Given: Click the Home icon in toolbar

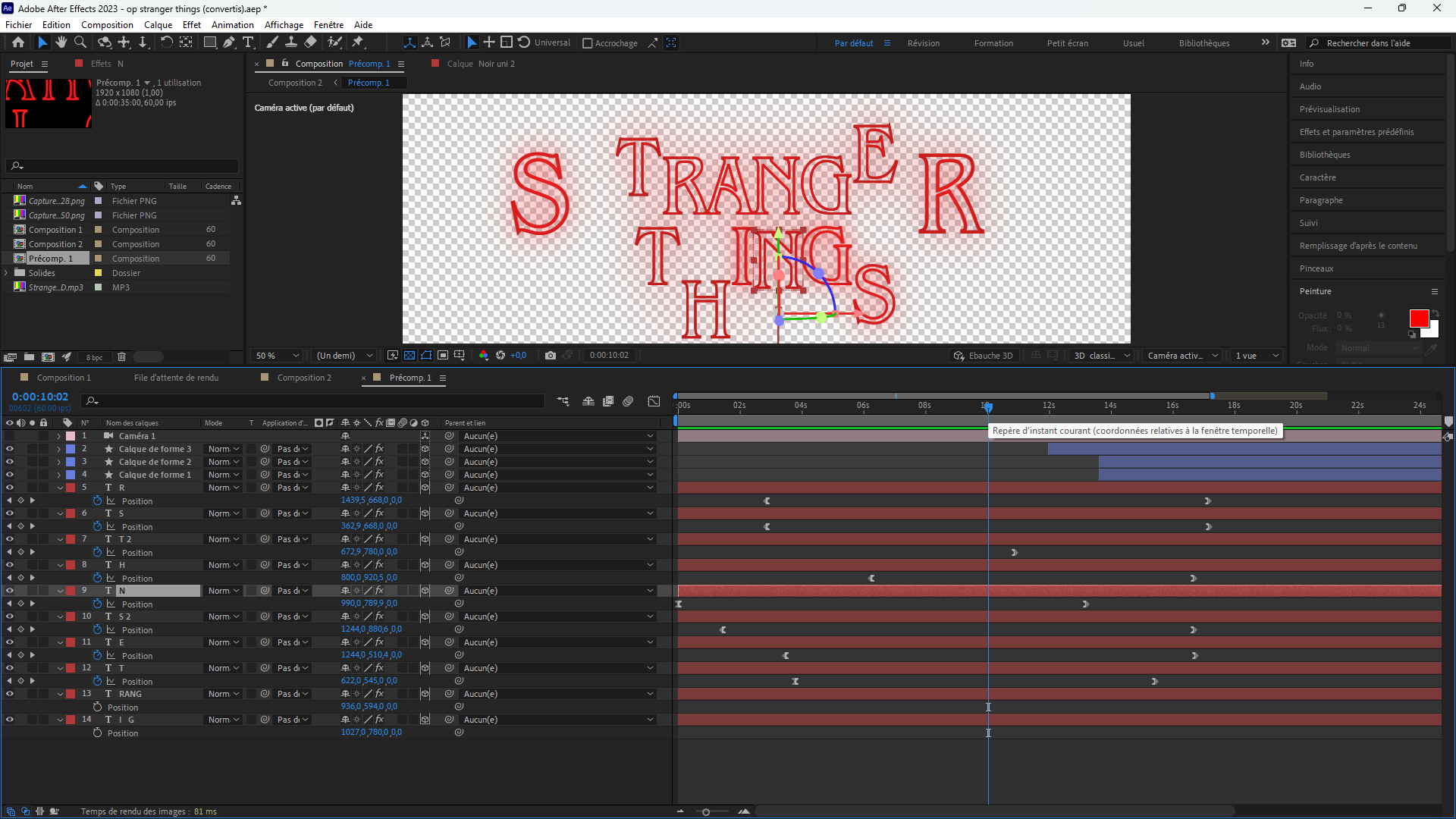Looking at the screenshot, I should pyautogui.click(x=18, y=42).
